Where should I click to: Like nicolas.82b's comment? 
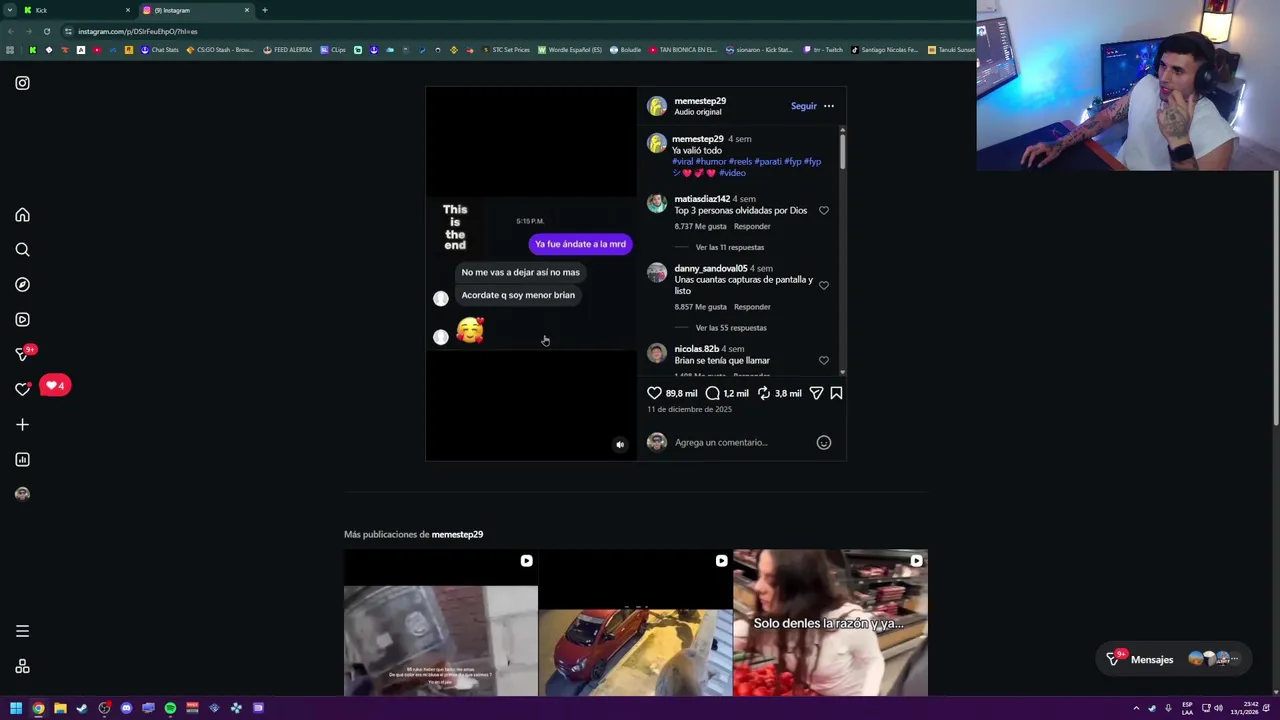[824, 360]
